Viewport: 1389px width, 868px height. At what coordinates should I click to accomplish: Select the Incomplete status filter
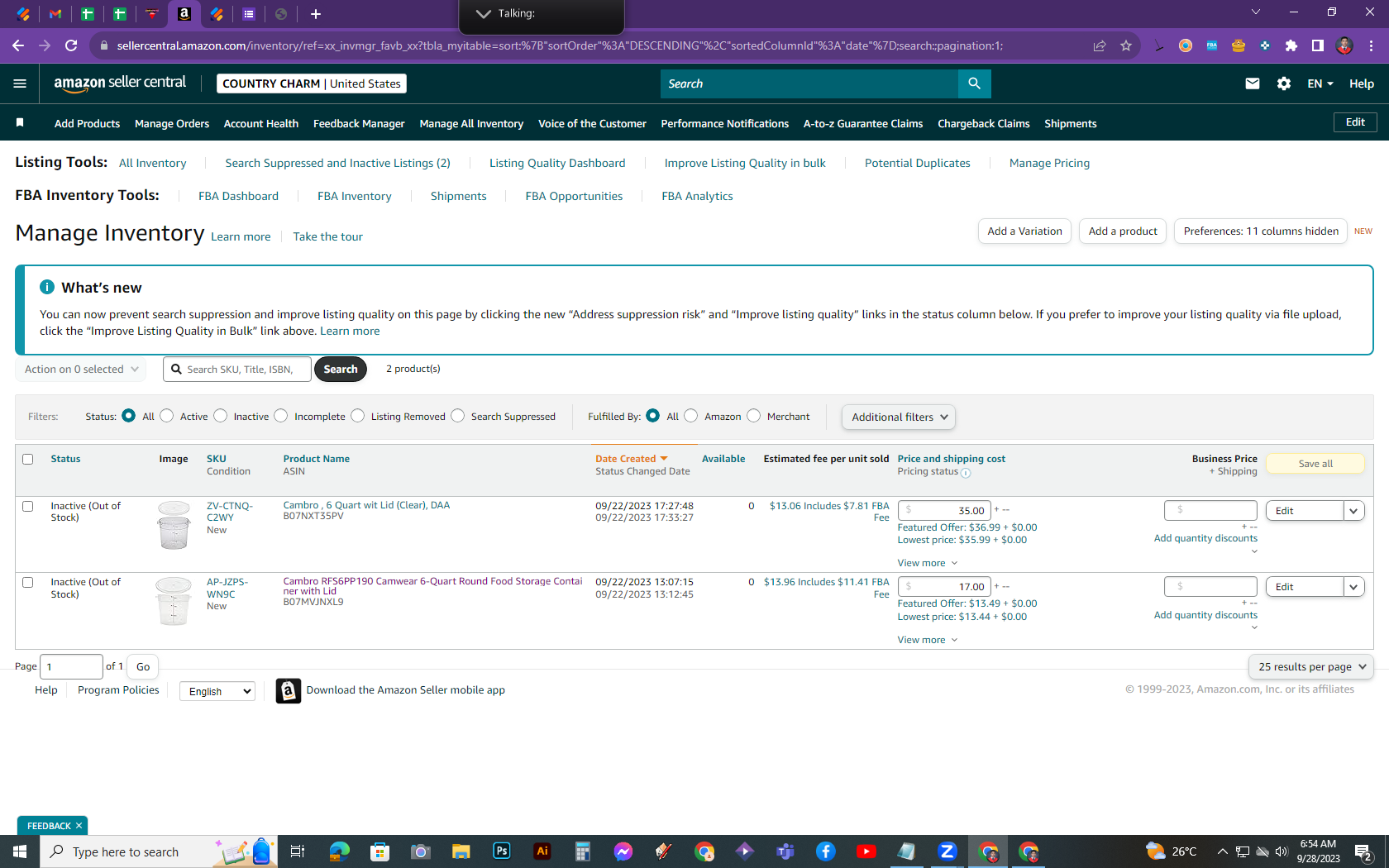281,416
